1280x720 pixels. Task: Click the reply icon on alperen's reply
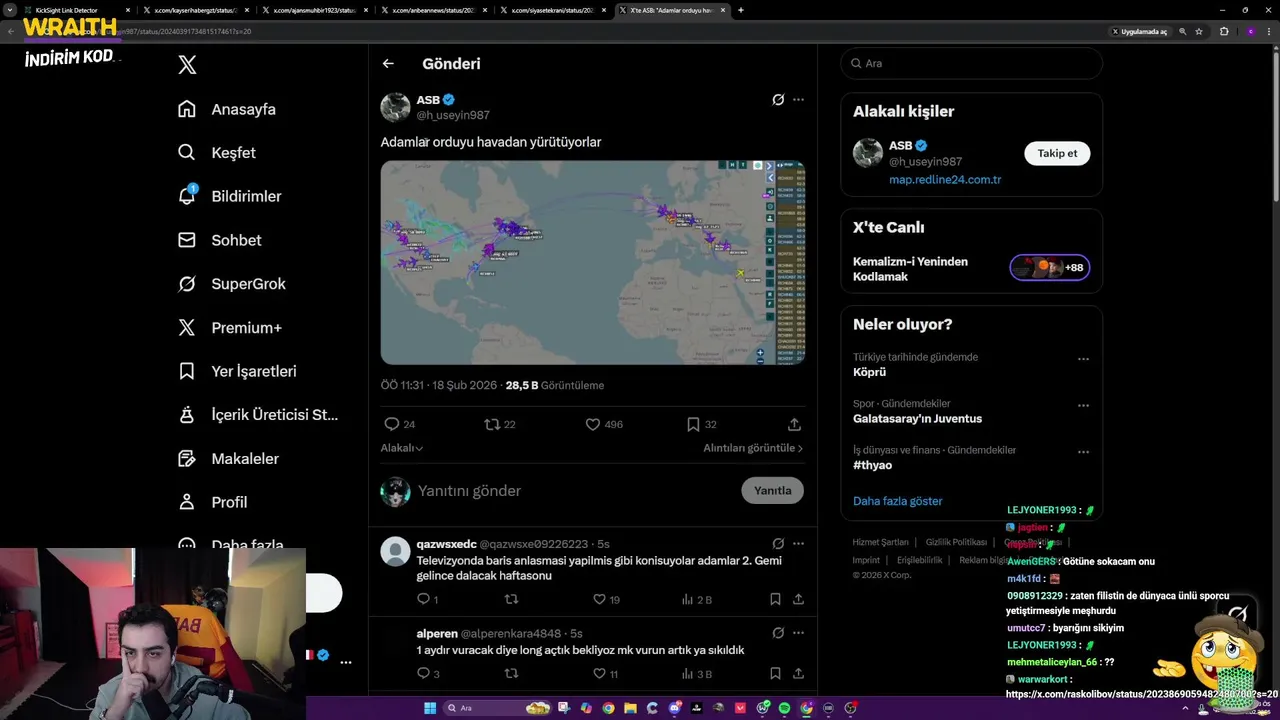(423, 674)
